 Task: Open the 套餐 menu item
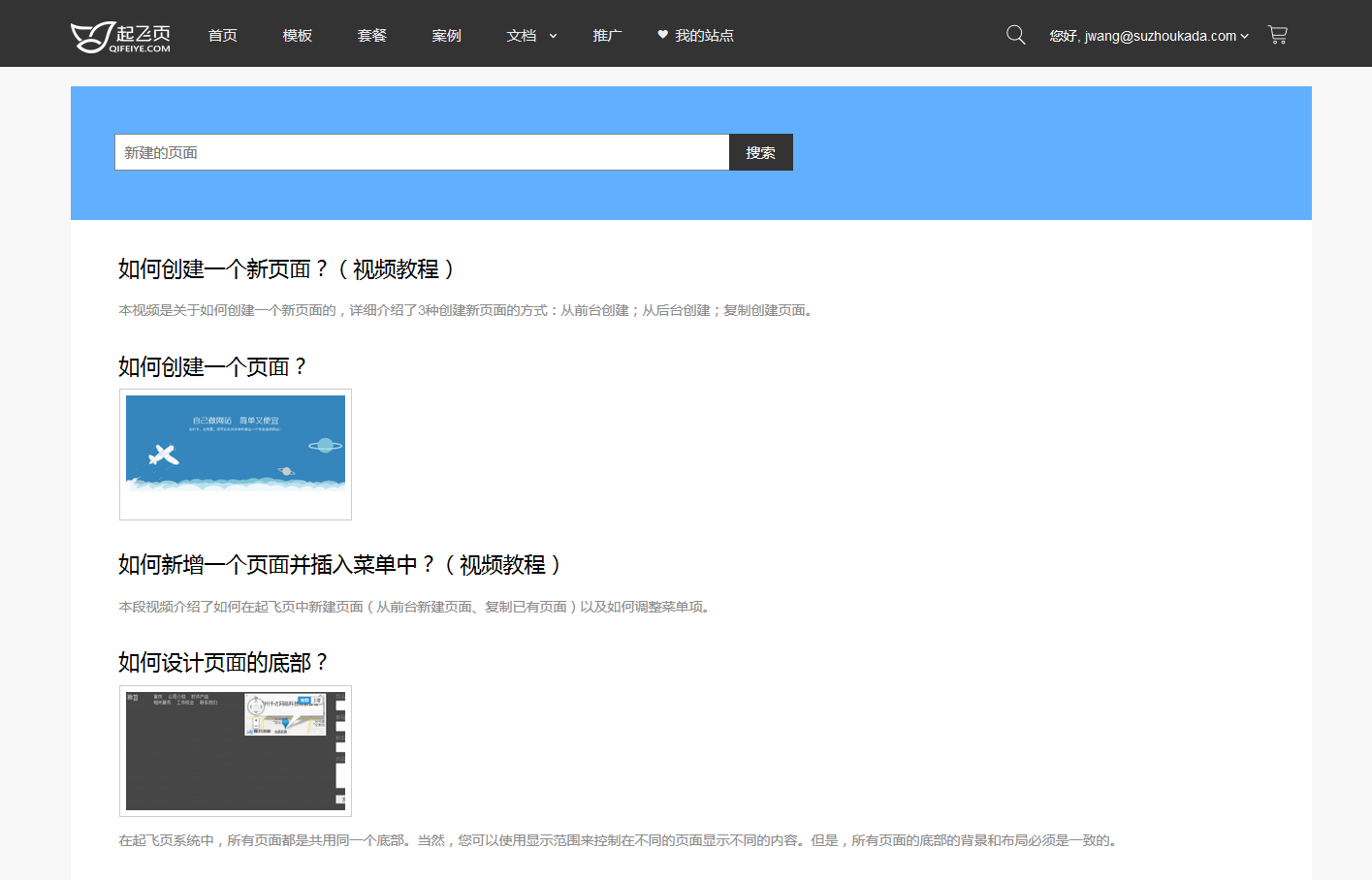tap(372, 36)
